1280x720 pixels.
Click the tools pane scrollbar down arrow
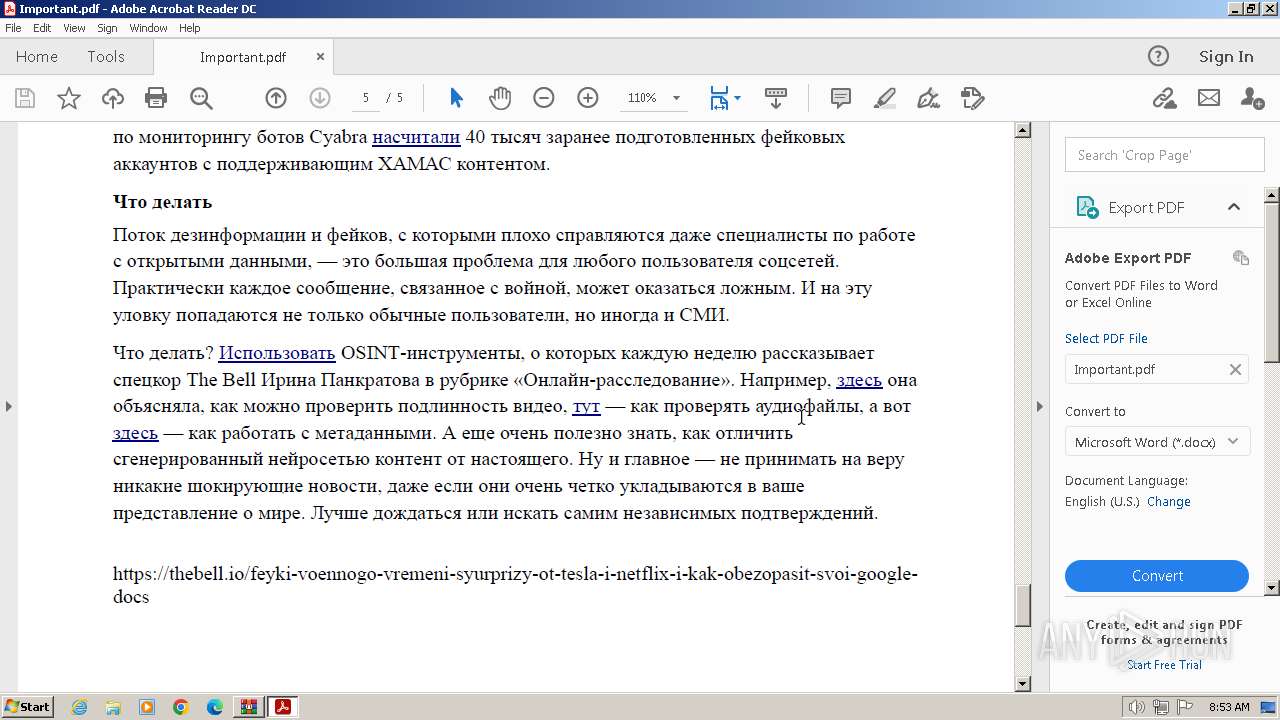pyautogui.click(x=1272, y=588)
